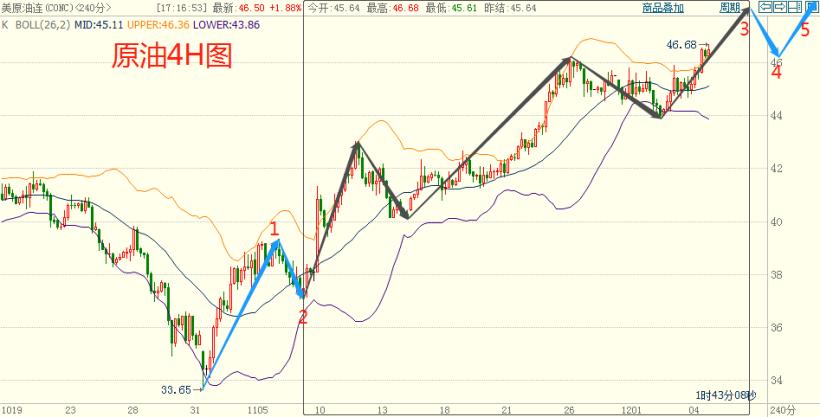
Task: Click the 1105 date on time axis
Action: (259, 410)
